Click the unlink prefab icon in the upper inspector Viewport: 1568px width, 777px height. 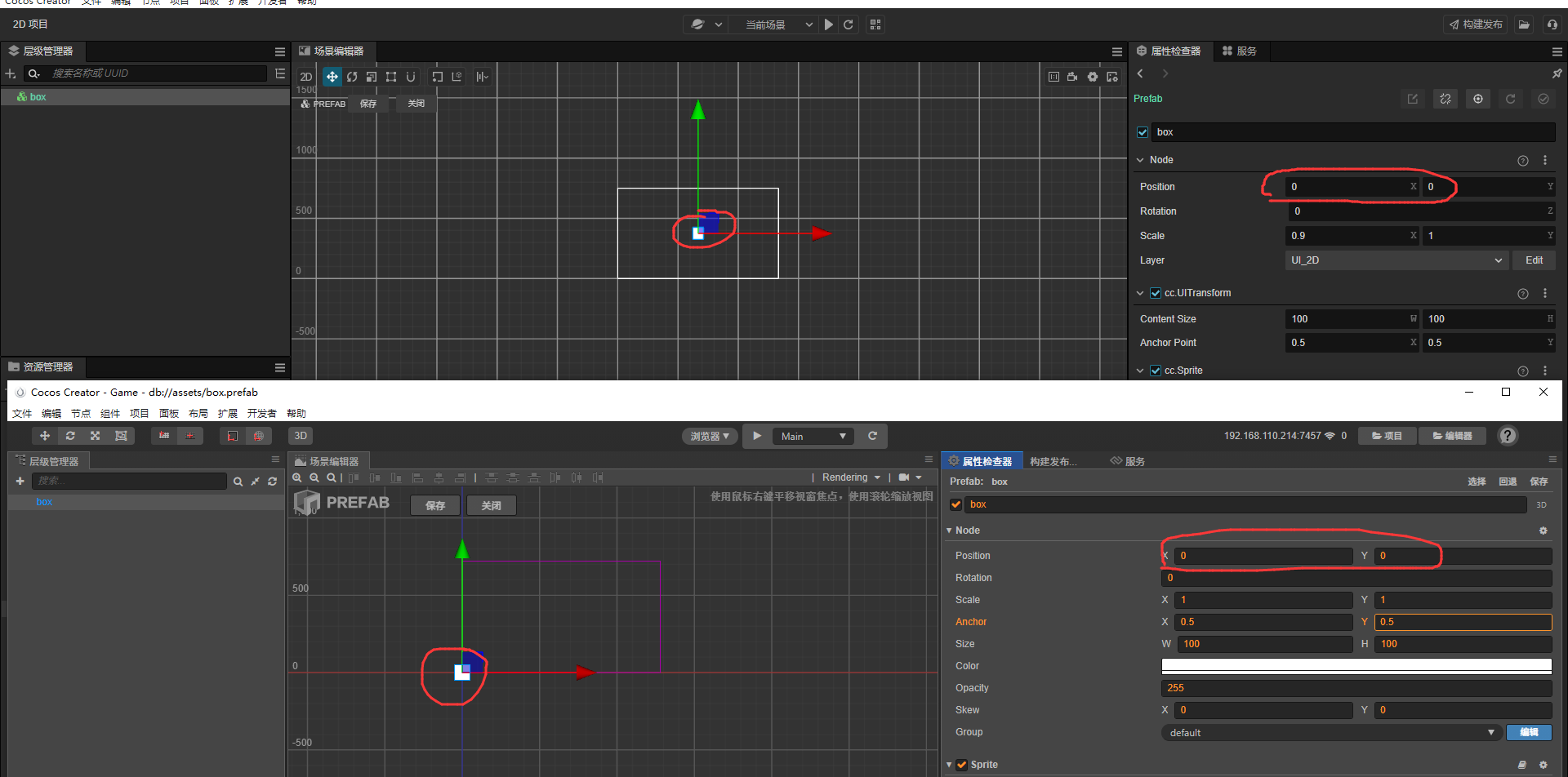[x=1445, y=99]
